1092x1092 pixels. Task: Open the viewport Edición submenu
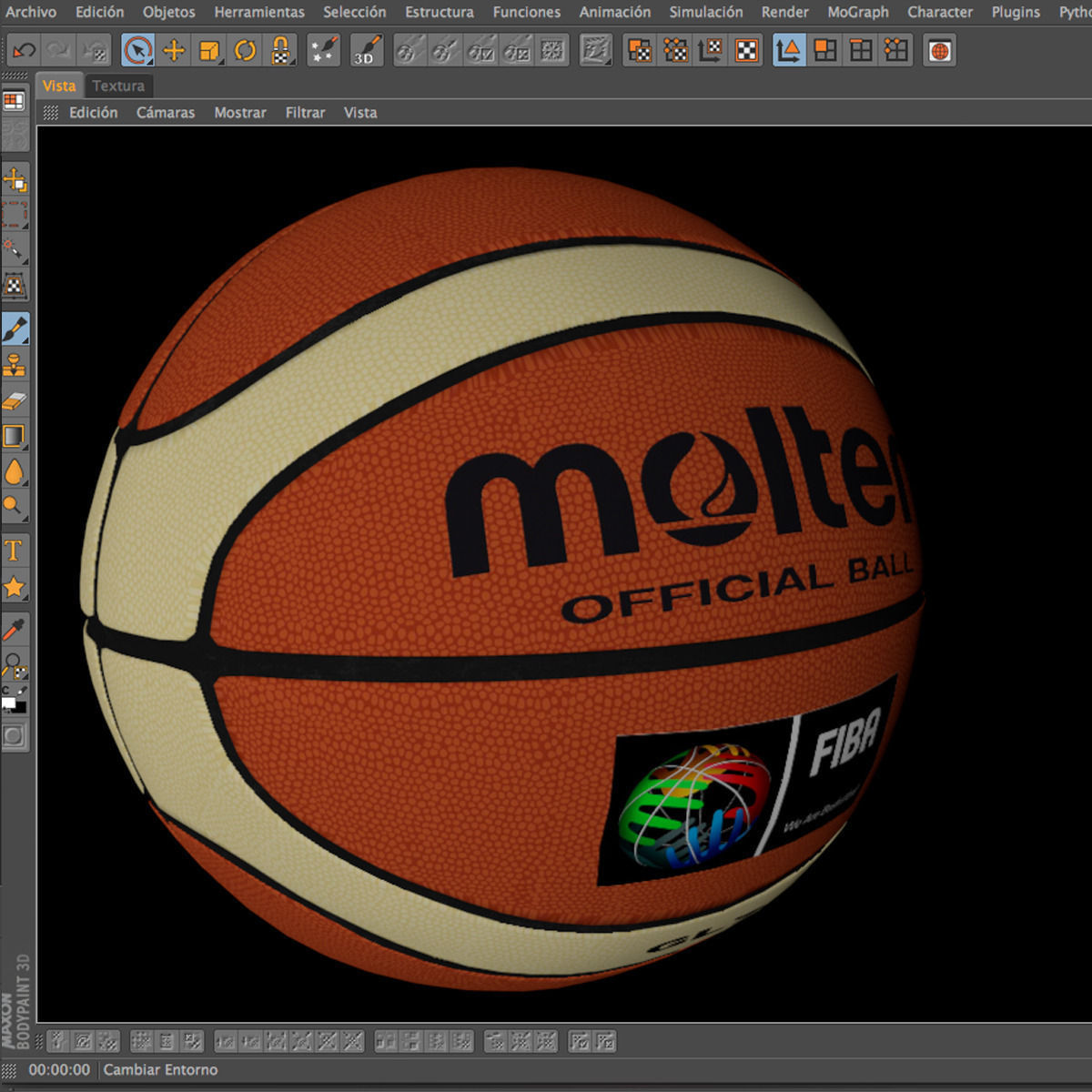click(94, 113)
